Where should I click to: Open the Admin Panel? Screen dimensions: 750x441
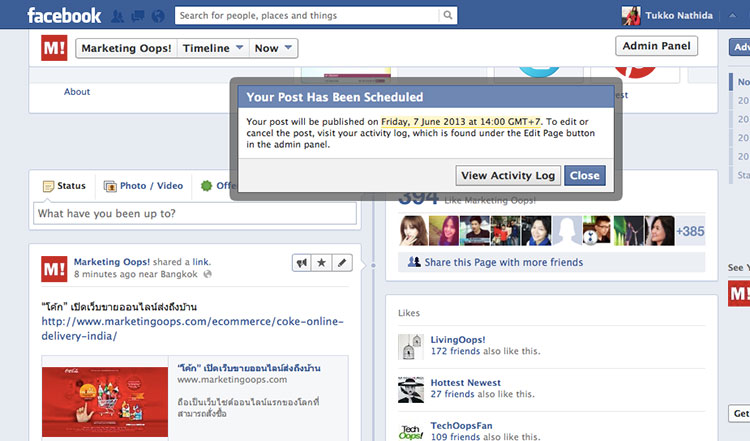tap(656, 46)
